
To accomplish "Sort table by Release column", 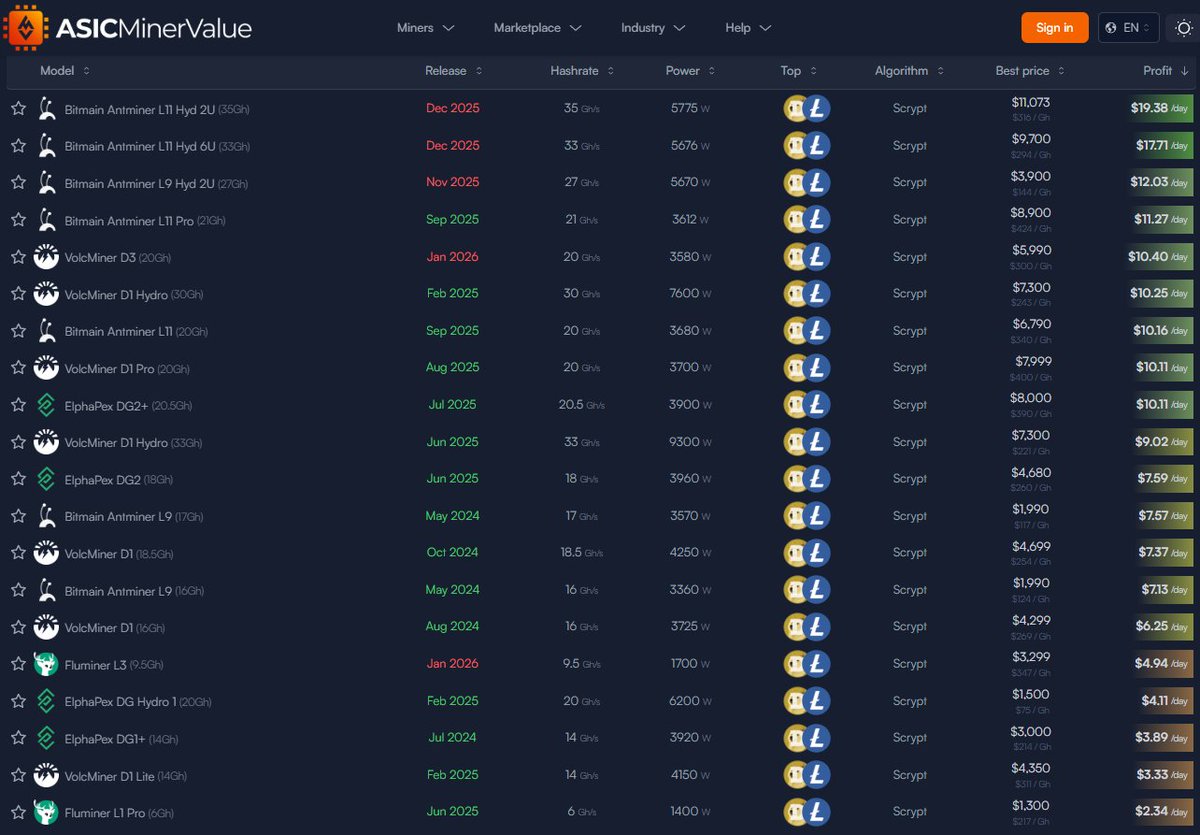I will point(454,71).
